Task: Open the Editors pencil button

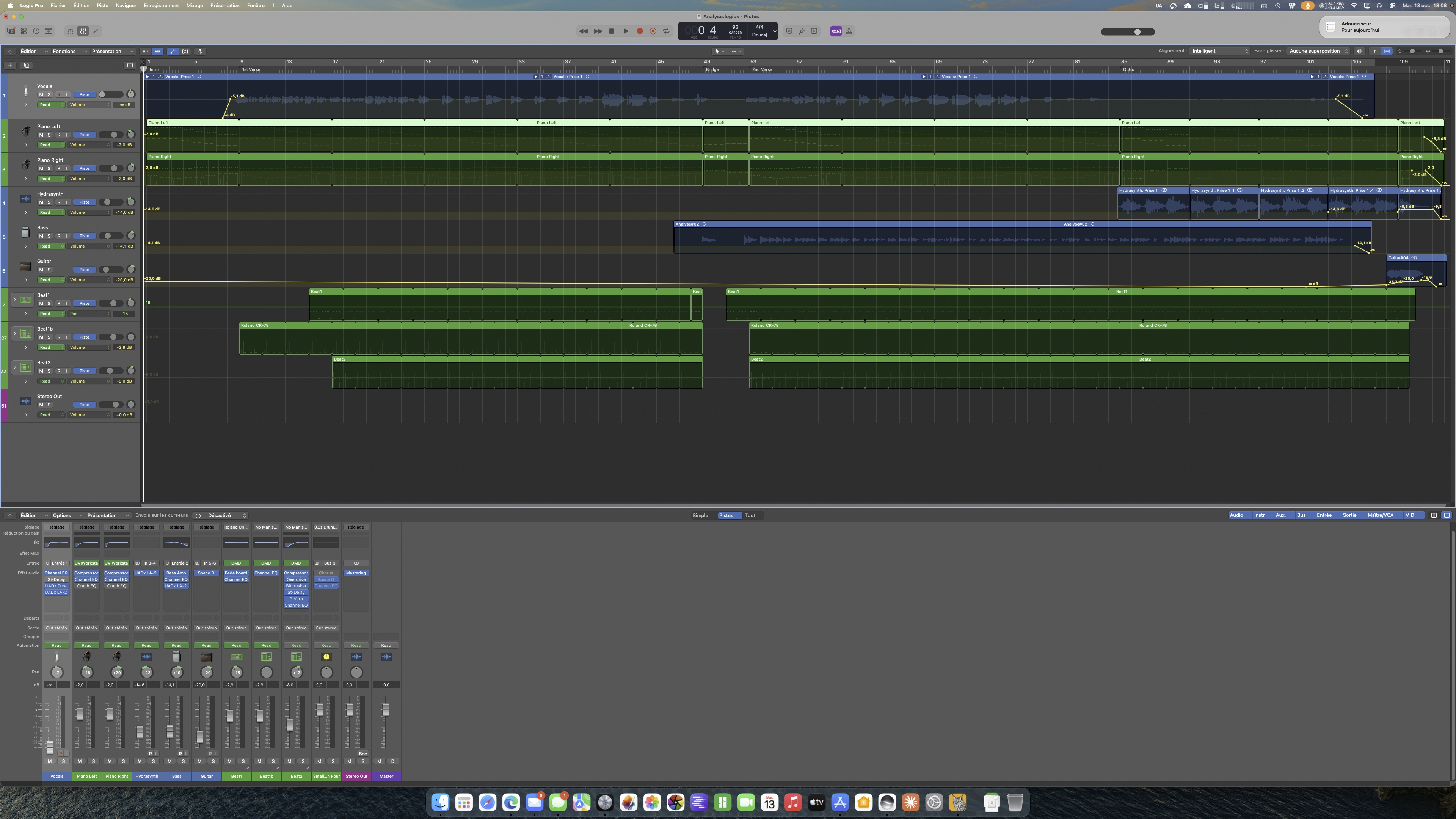Action: click(96, 31)
